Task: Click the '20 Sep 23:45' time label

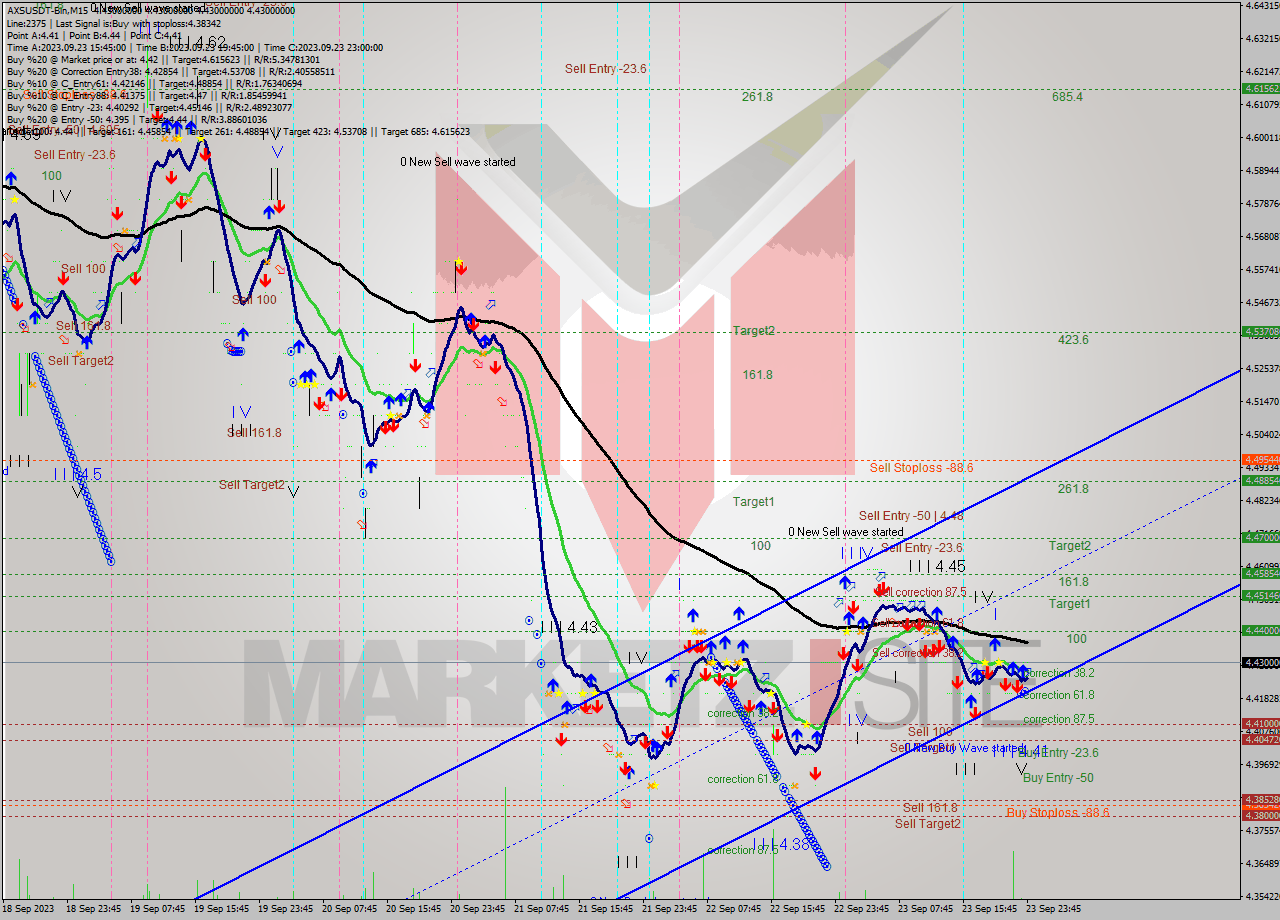Action: tap(478, 909)
